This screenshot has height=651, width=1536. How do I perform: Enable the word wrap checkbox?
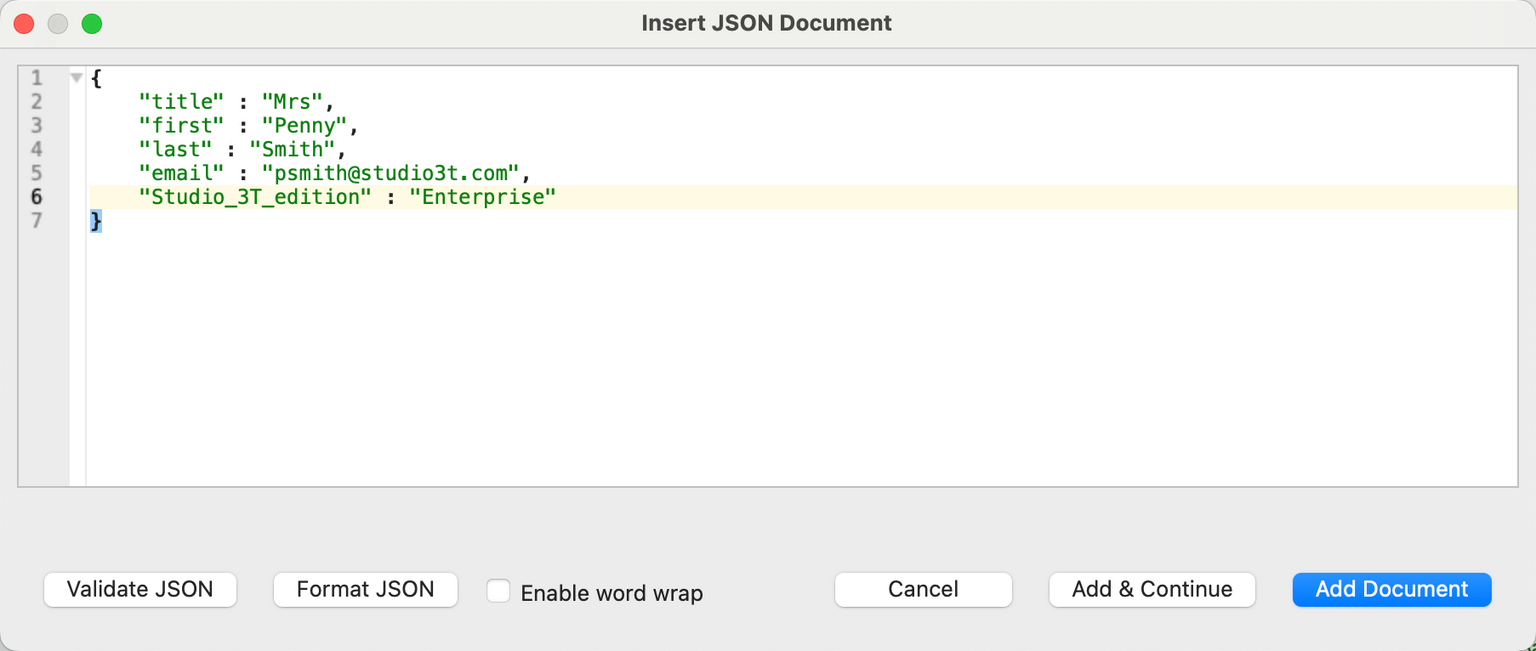click(x=498, y=590)
